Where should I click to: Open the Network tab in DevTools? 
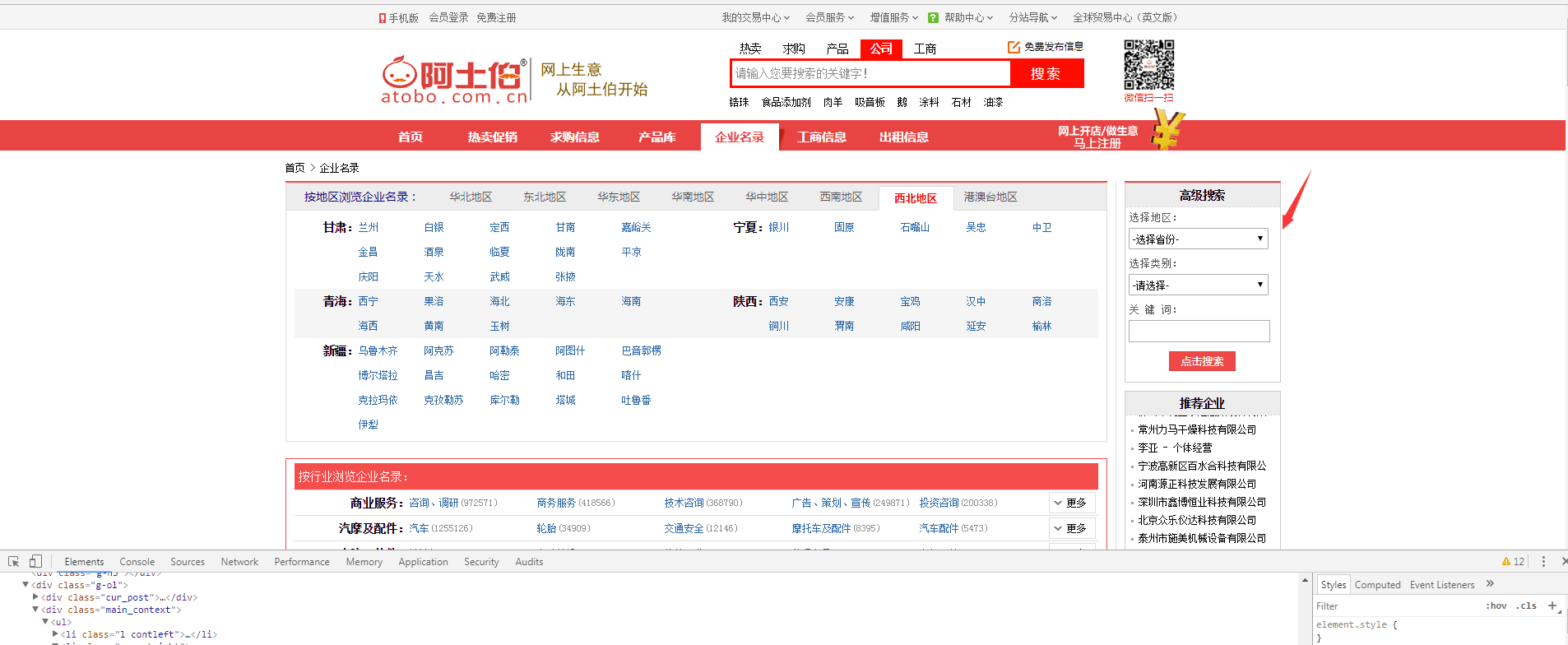[x=239, y=561]
